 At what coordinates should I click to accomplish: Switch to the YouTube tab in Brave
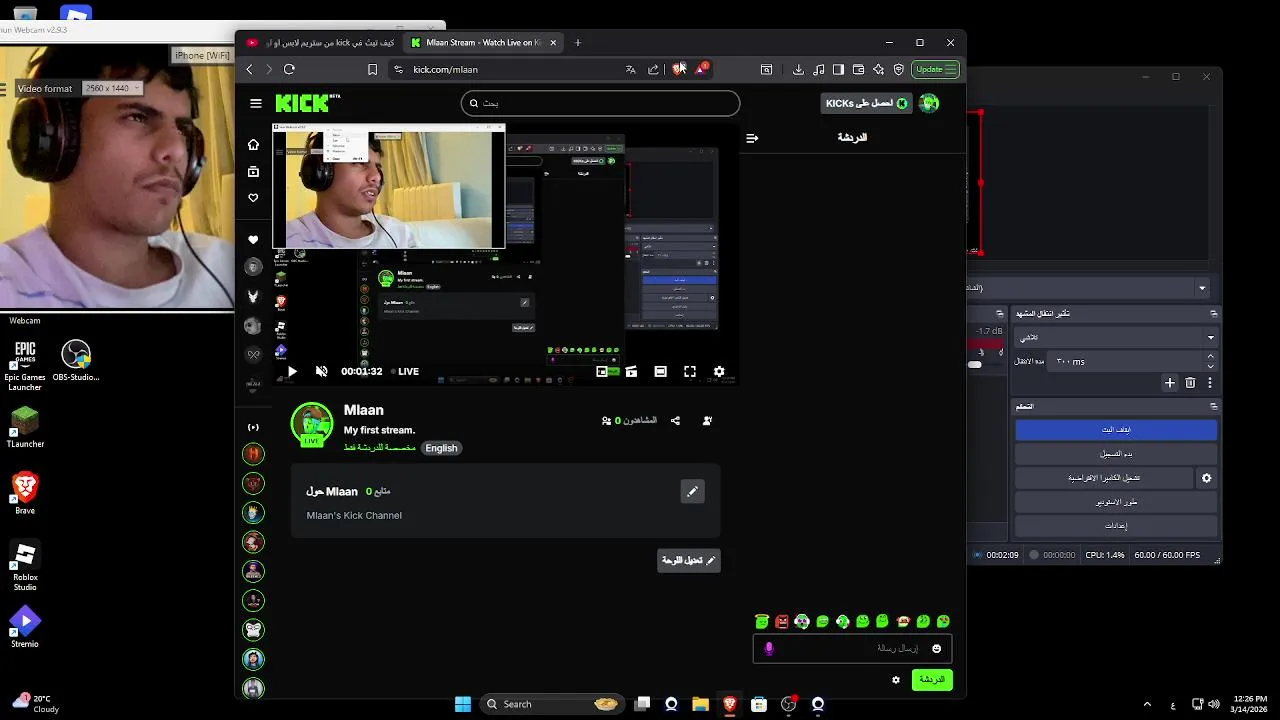point(322,43)
